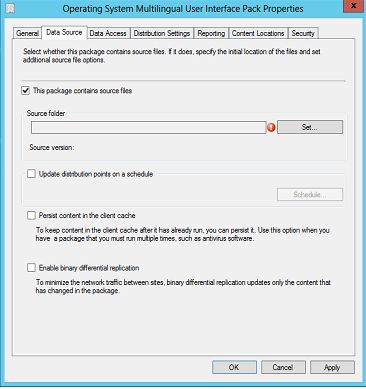Open the Data Access tab
Screen dimensions: 366x389
tap(108, 33)
